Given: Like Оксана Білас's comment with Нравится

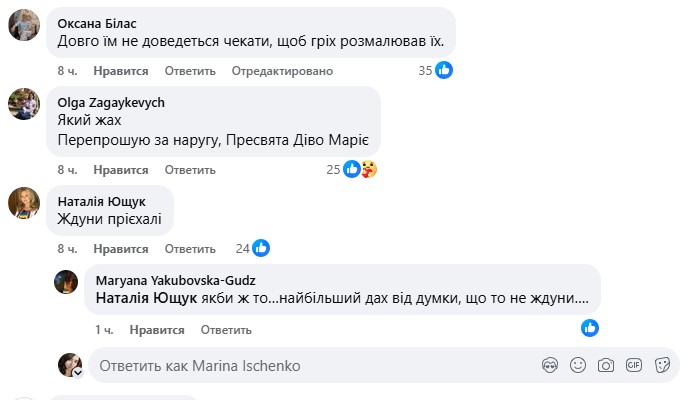Looking at the screenshot, I should 121,71.
